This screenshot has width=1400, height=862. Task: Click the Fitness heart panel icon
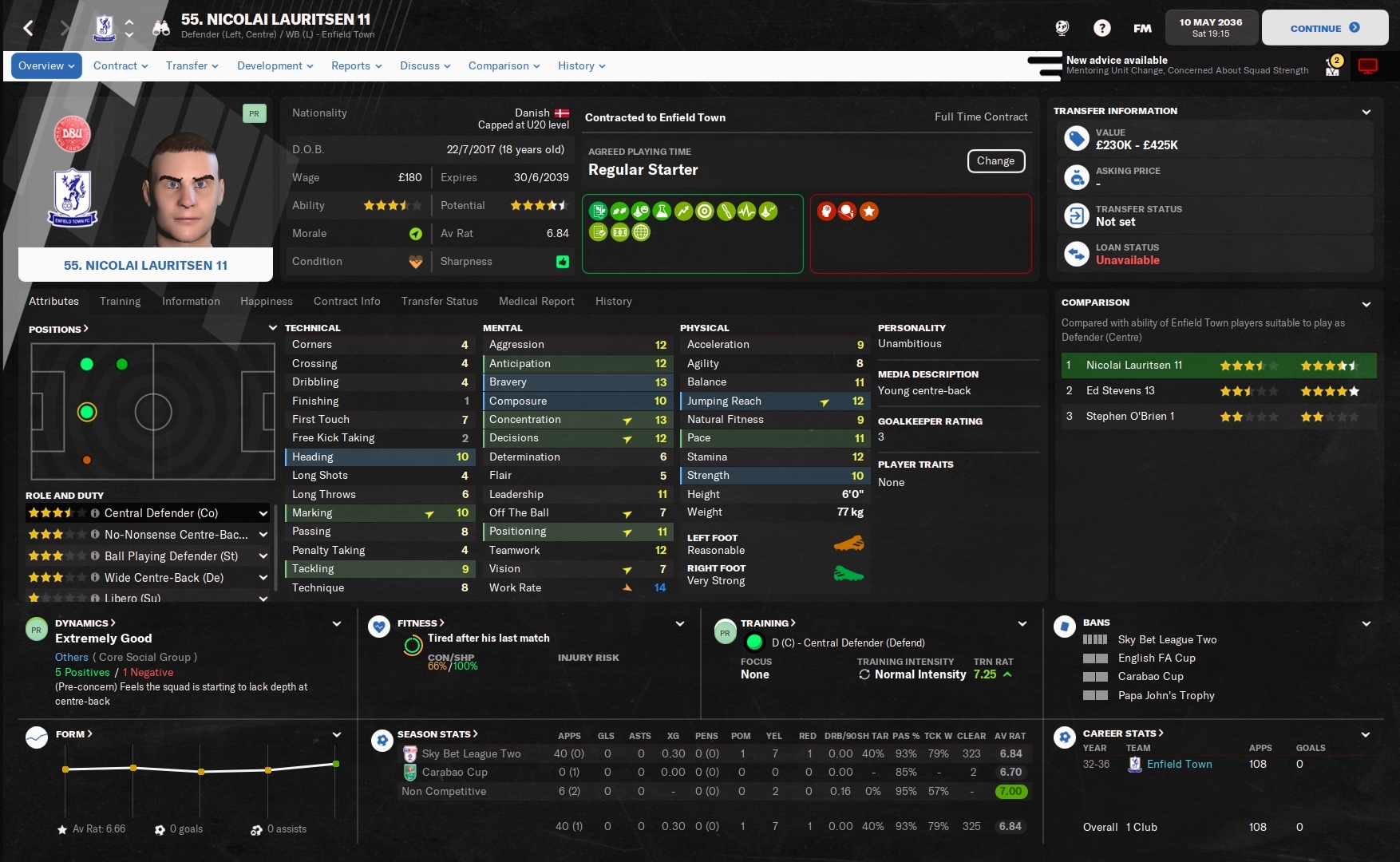(x=379, y=627)
